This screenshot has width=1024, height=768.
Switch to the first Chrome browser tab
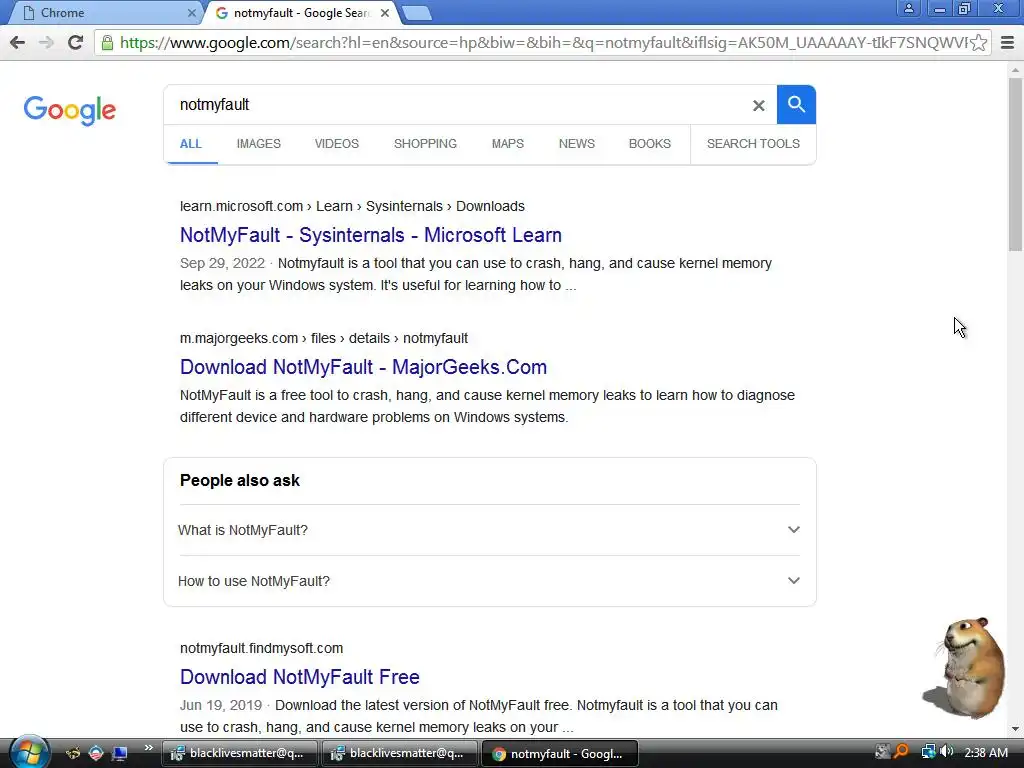[x=108, y=13]
